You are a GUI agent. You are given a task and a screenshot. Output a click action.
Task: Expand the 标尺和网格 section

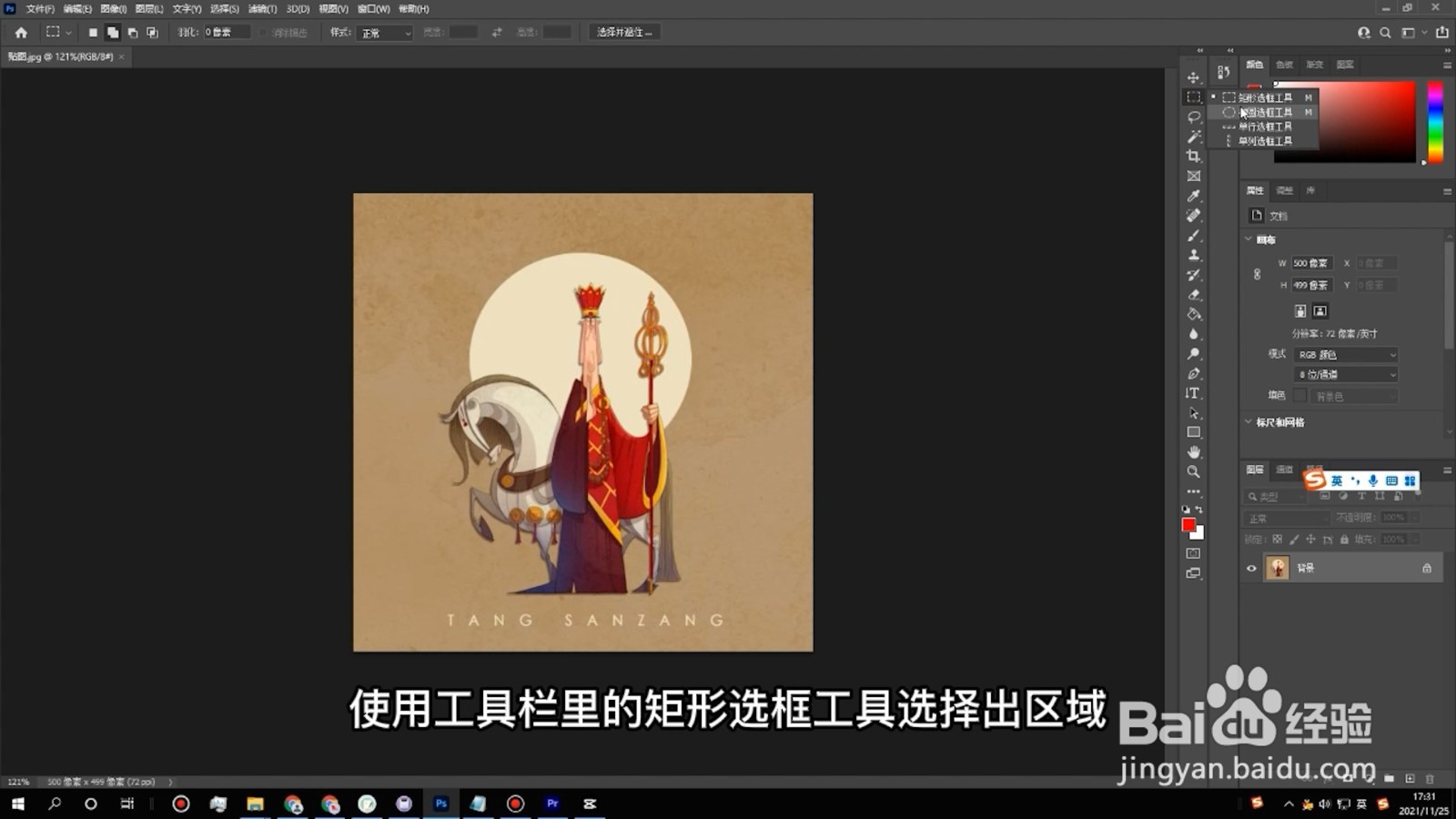[x=1249, y=422]
